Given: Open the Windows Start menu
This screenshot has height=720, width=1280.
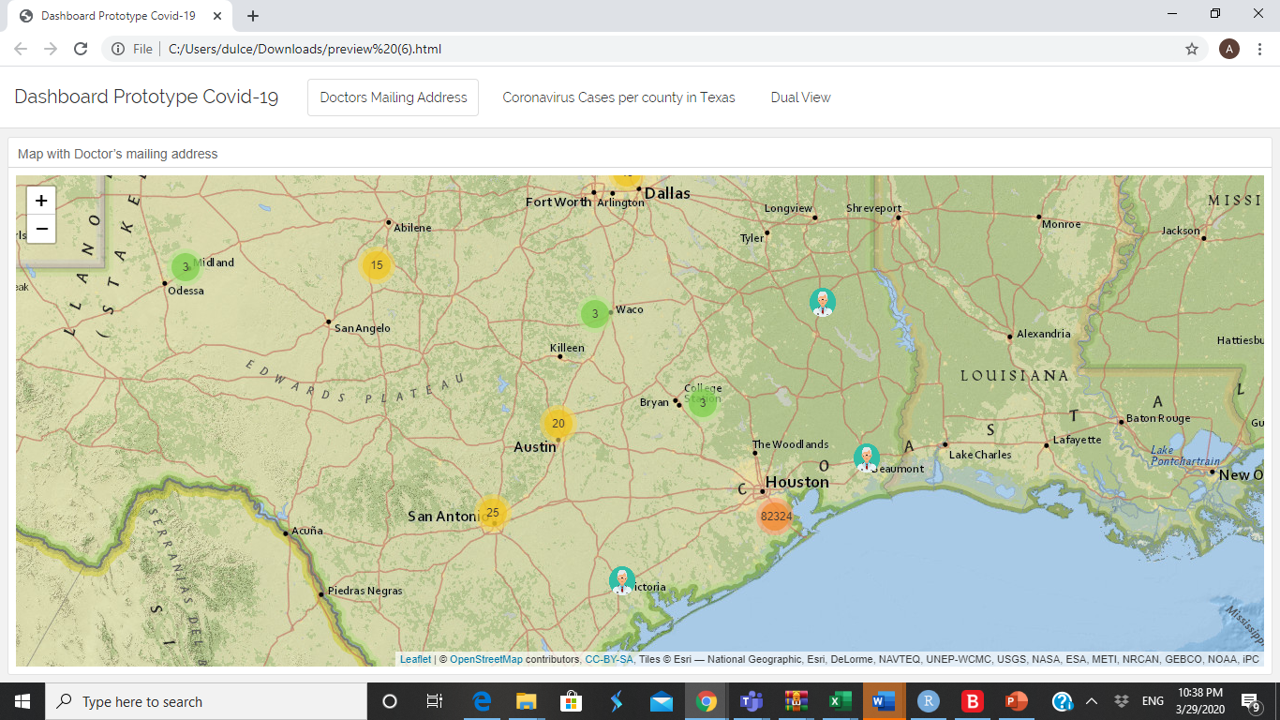Looking at the screenshot, I should [x=23, y=702].
